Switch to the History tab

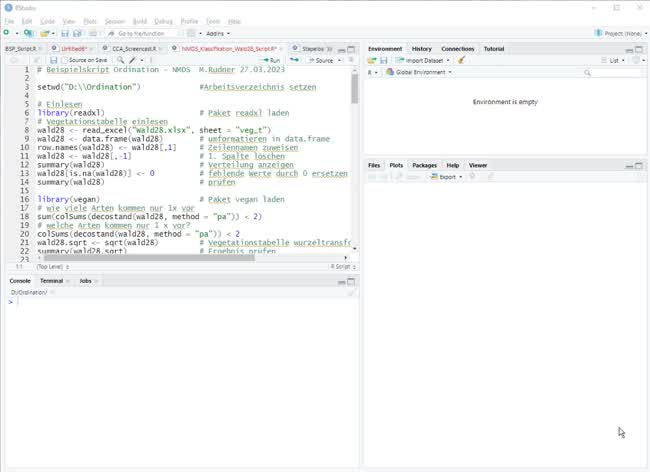(422, 49)
